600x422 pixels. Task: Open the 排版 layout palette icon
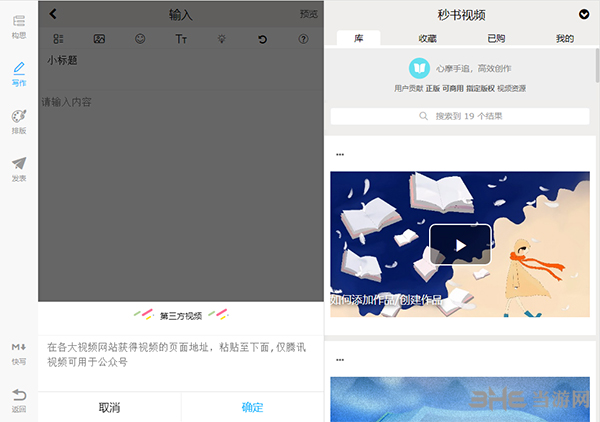pyautogui.click(x=18, y=120)
